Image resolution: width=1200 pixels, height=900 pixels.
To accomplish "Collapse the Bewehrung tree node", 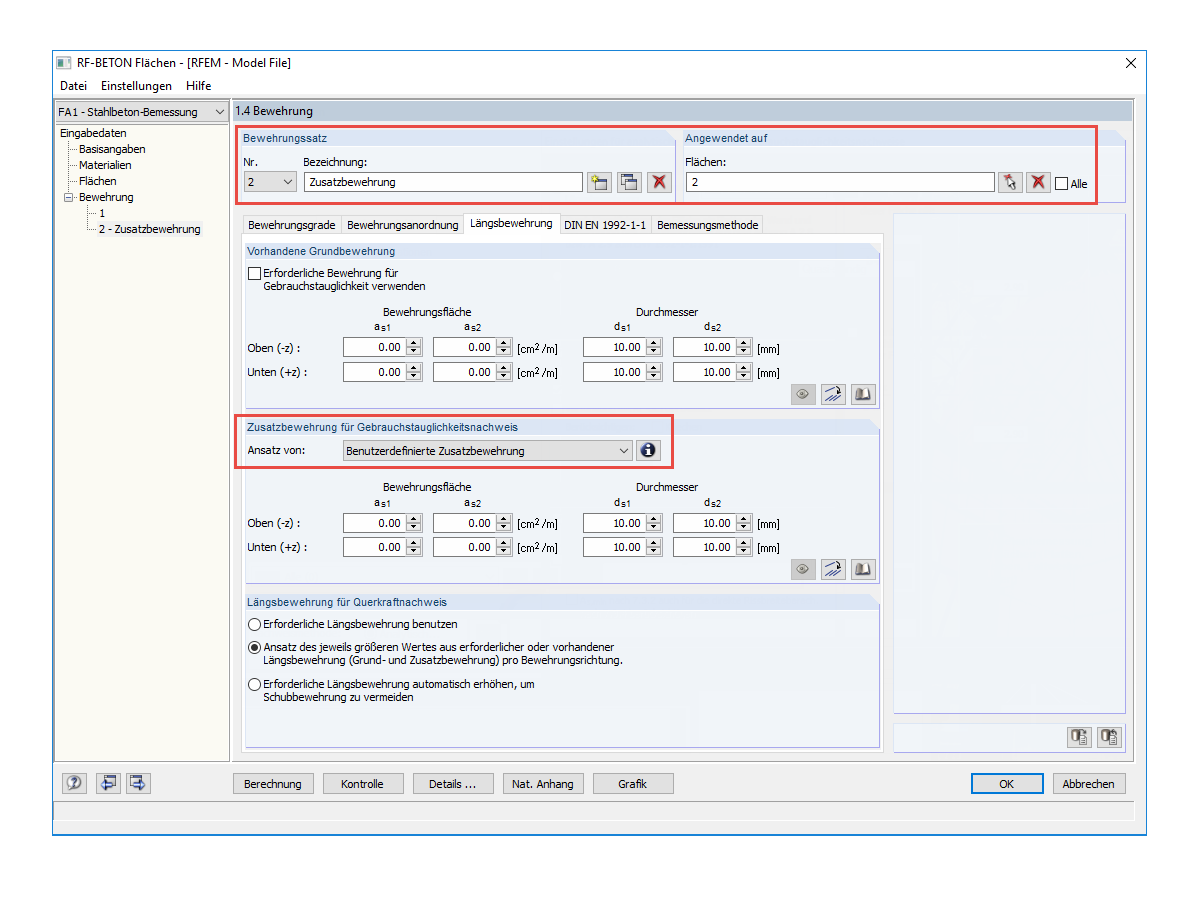I will pos(69,198).
